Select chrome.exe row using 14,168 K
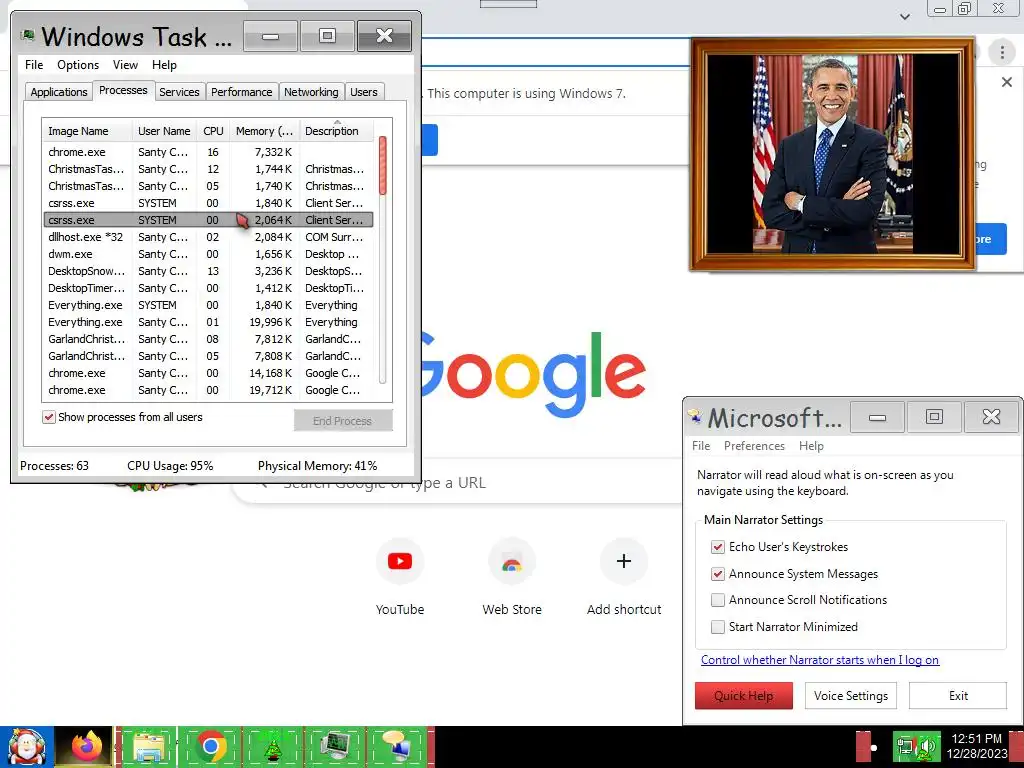Screen dimensions: 1024x768 point(208,373)
